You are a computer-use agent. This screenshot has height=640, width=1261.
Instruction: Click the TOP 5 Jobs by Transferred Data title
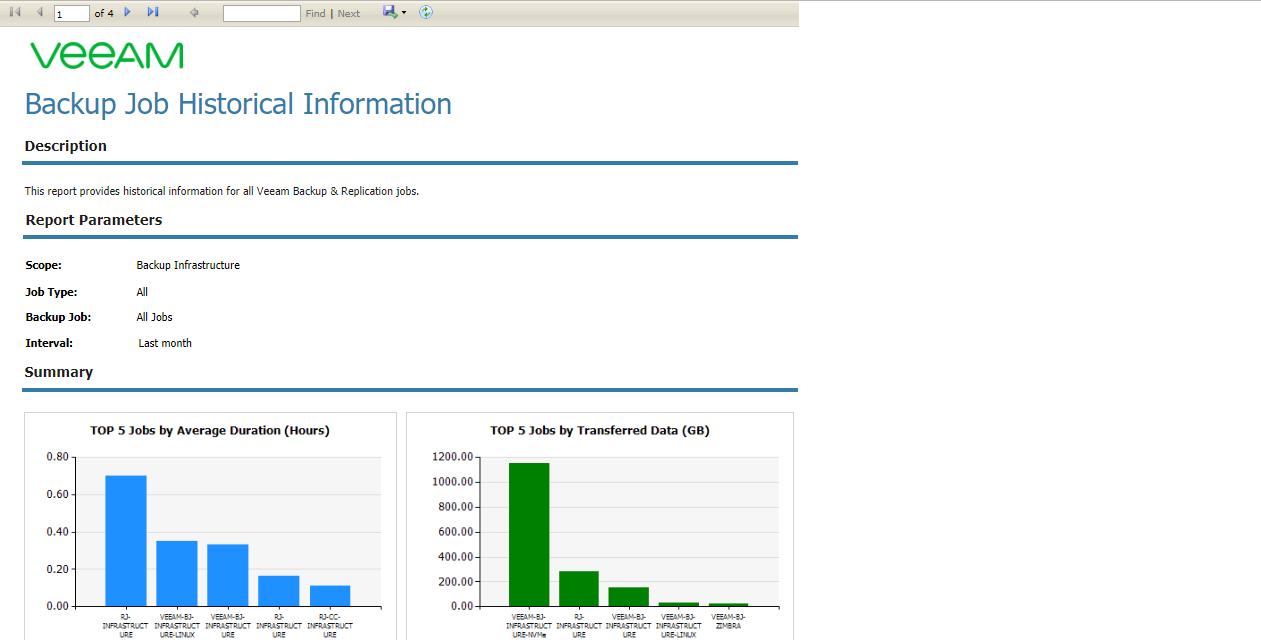click(x=600, y=431)
